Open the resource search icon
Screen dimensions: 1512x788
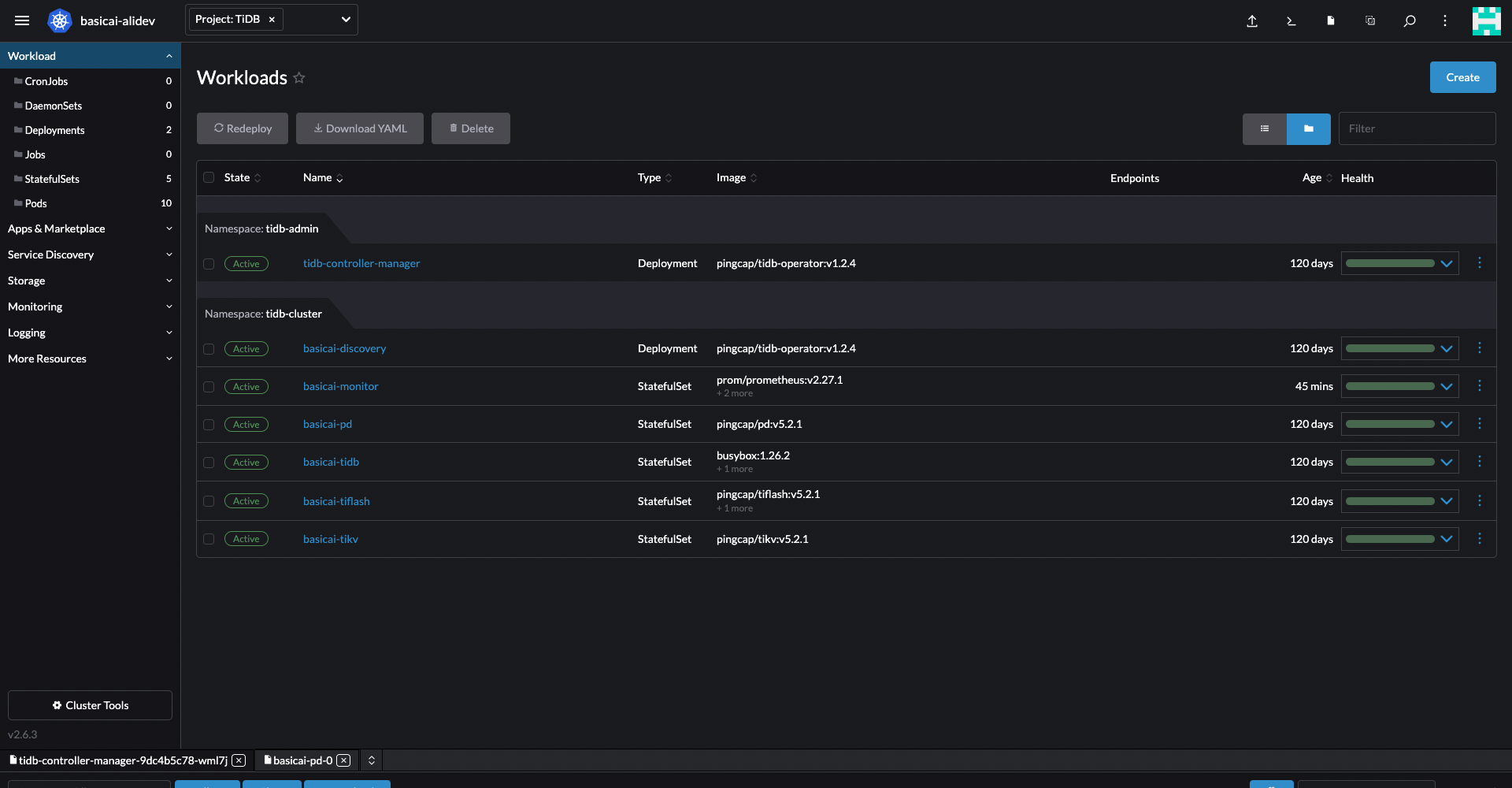click(x=1410, y=20)
